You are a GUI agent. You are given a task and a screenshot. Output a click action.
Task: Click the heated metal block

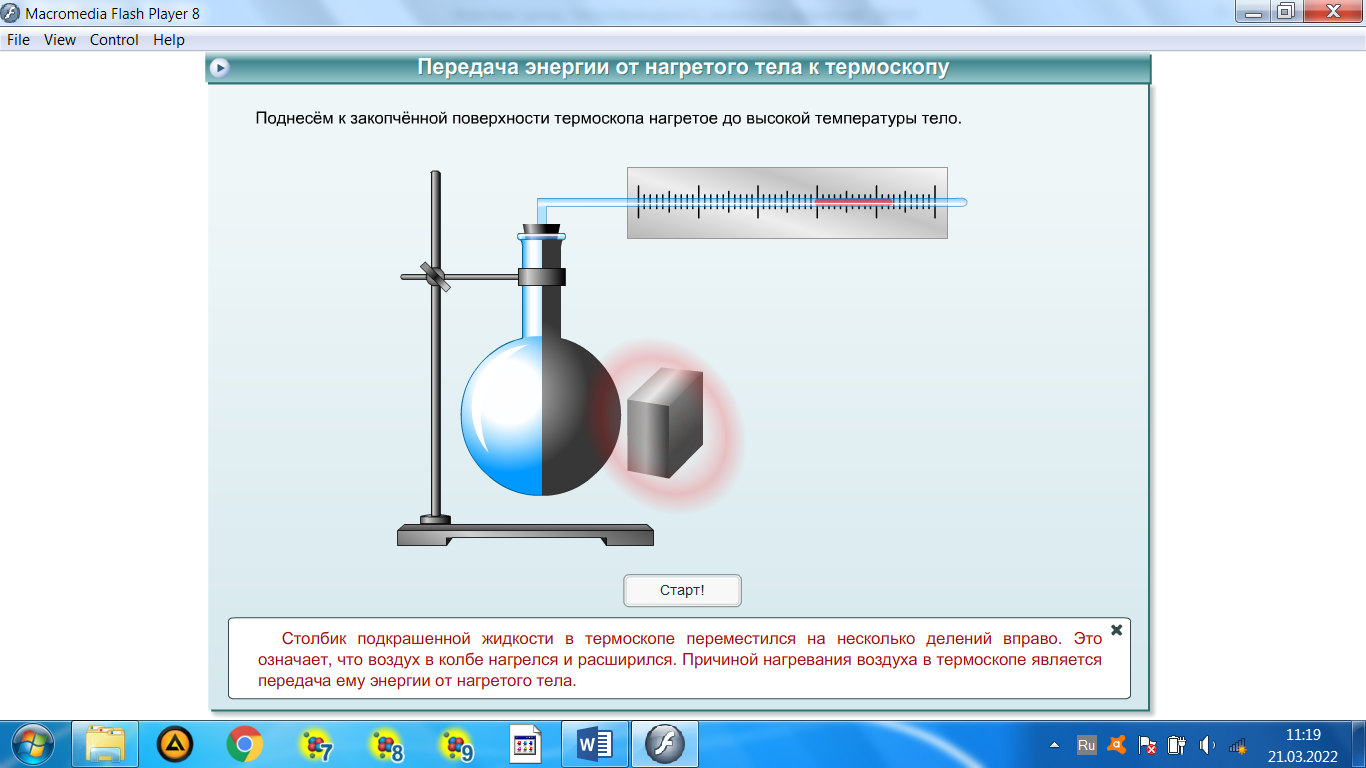point(665,421)
